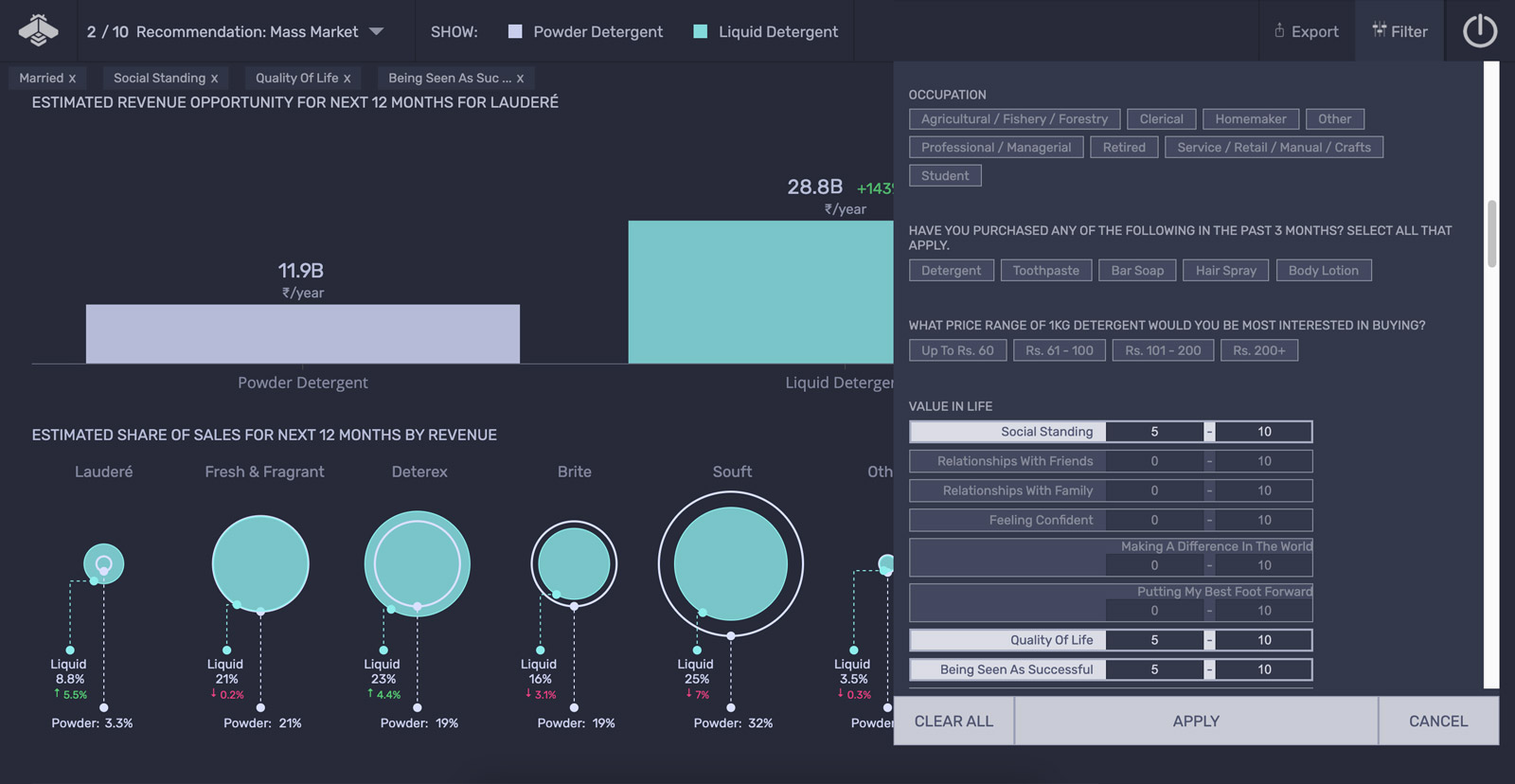1515x784 pixels.
Task: Choose Hair Spray as purchased product
Action: (1225, 270)
